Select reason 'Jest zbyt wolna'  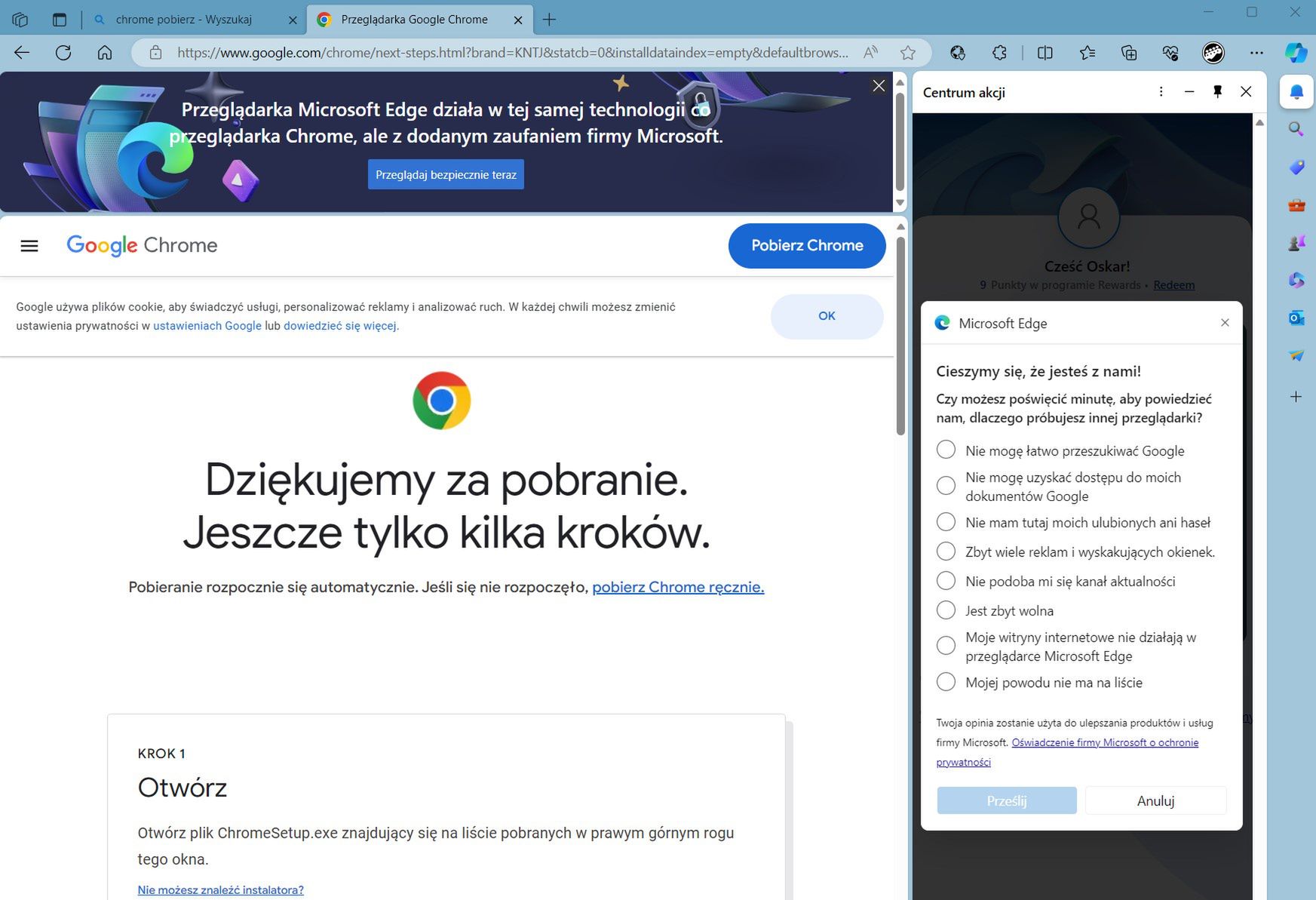point(946,610)
